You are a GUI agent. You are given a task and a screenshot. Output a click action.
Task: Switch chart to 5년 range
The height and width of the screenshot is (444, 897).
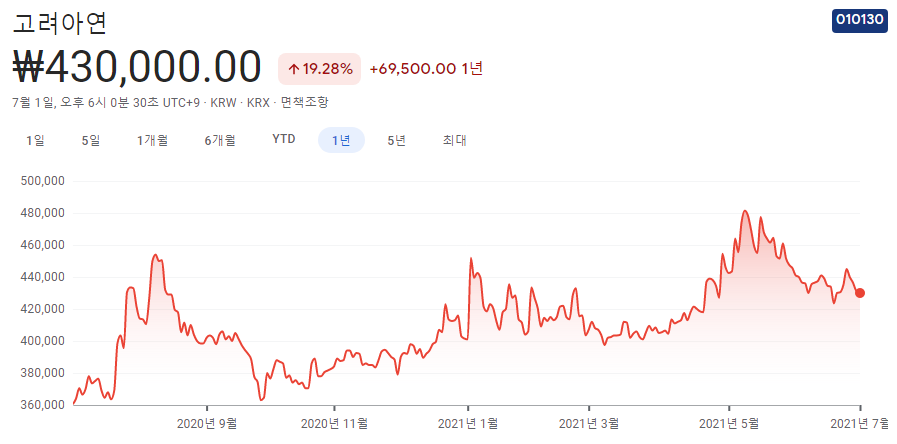(396, 140)
